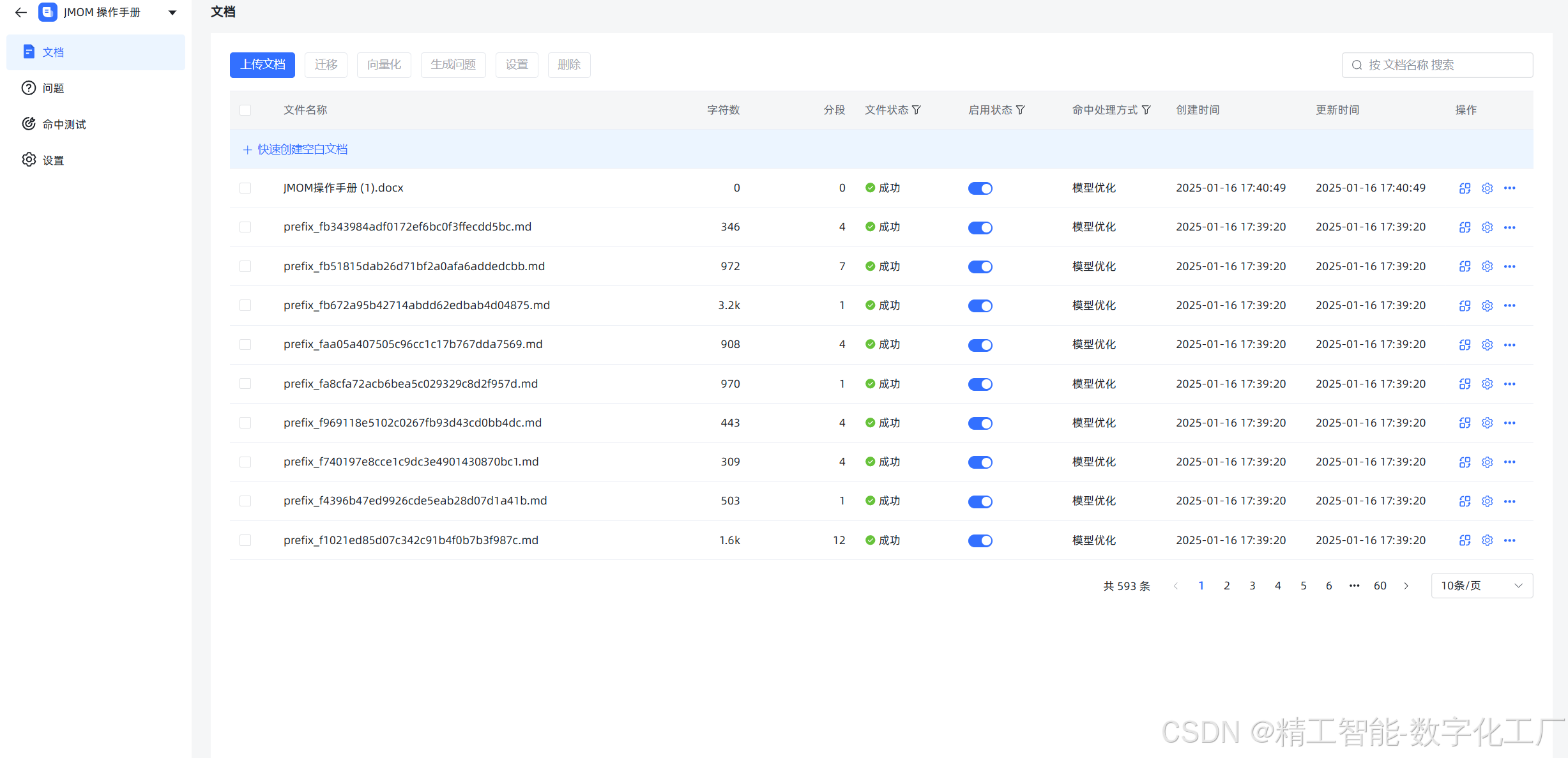Click segment icon for prefix_fb343984 file row
Screen dimensions: 1568x758
click(1465, 227)
